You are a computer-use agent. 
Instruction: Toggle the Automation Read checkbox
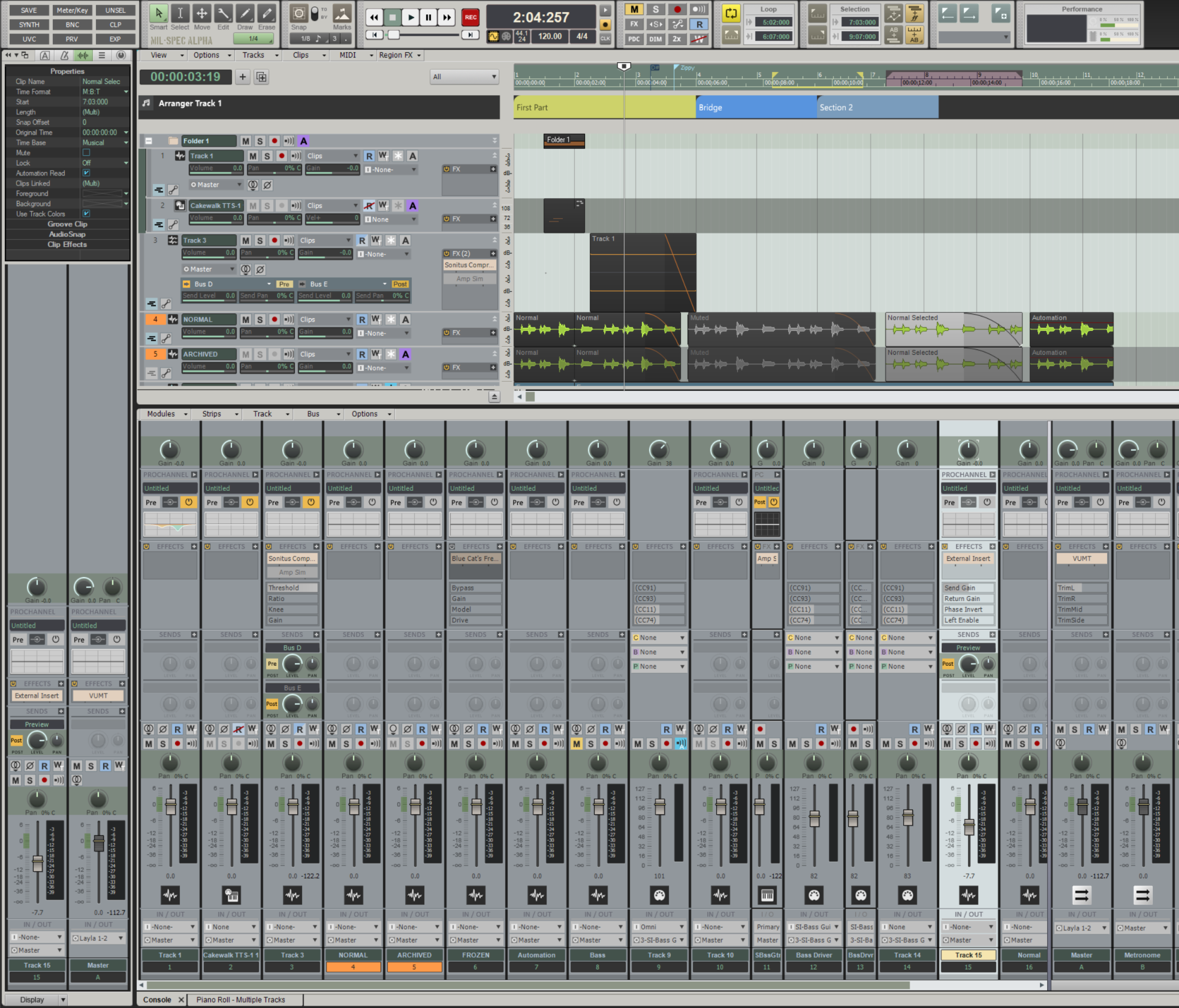tap(86, 173)
